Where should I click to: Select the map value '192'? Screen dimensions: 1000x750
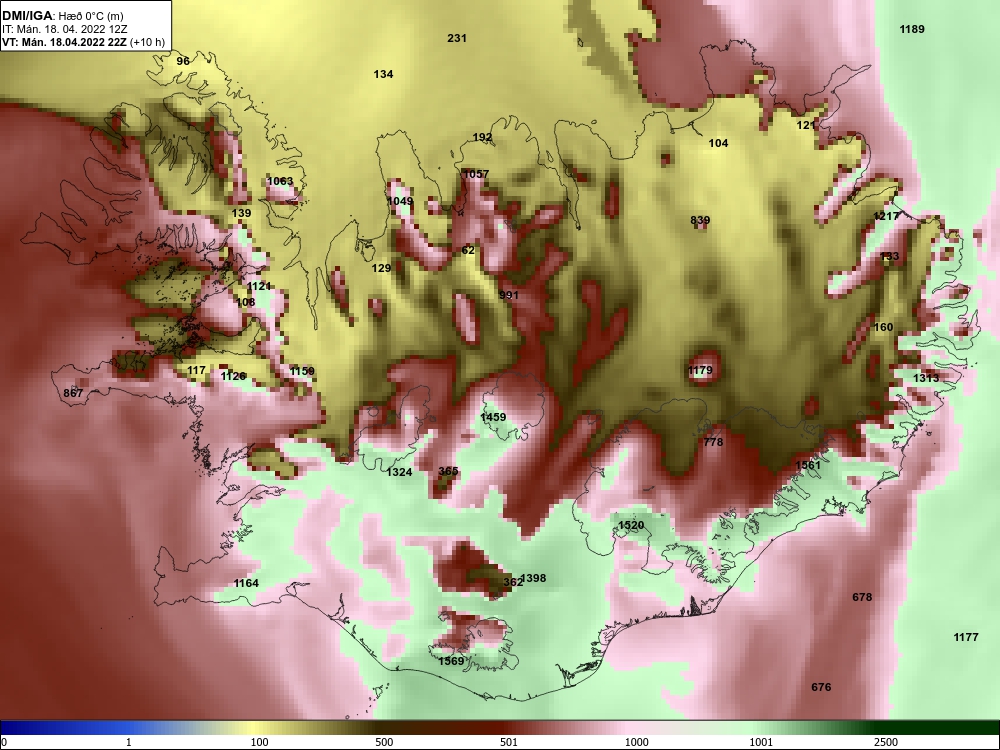(x=483, y=138)
